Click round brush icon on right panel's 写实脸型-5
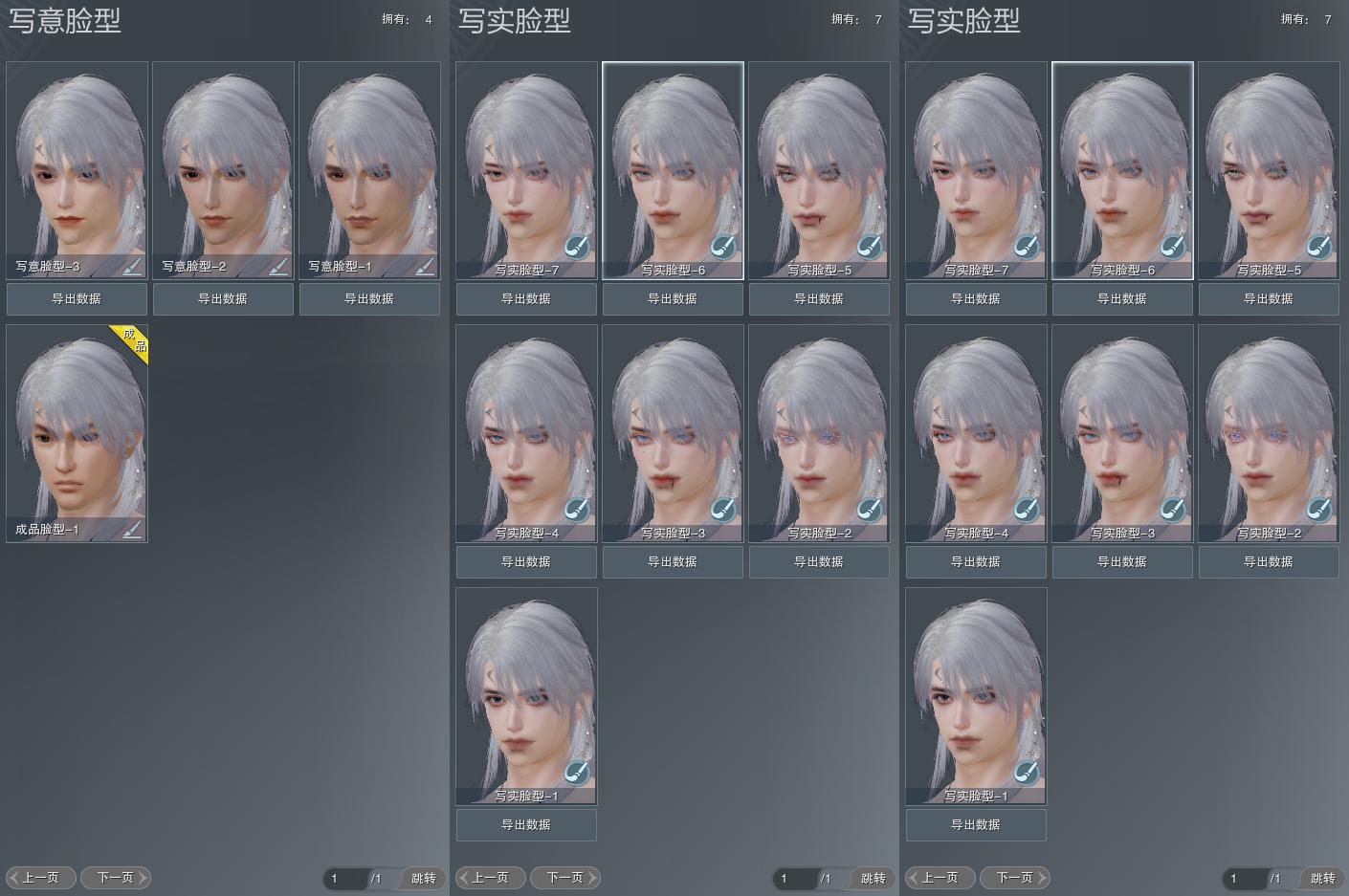The width and height of the screenshot is (1349, 896). pos(1319,248)
